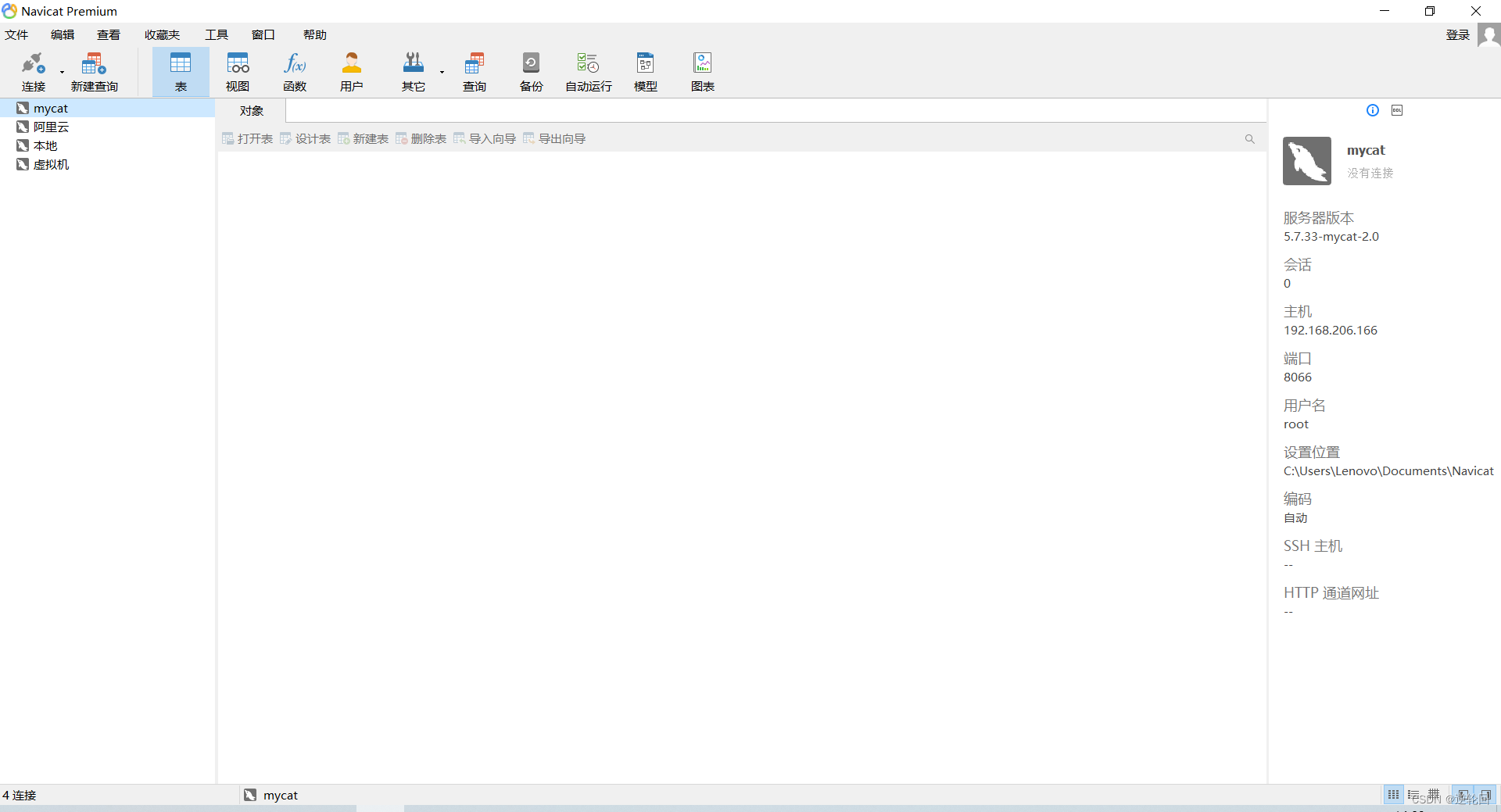
Task: Toggle the DDL pane in details panel
Action: point(1397,109)
